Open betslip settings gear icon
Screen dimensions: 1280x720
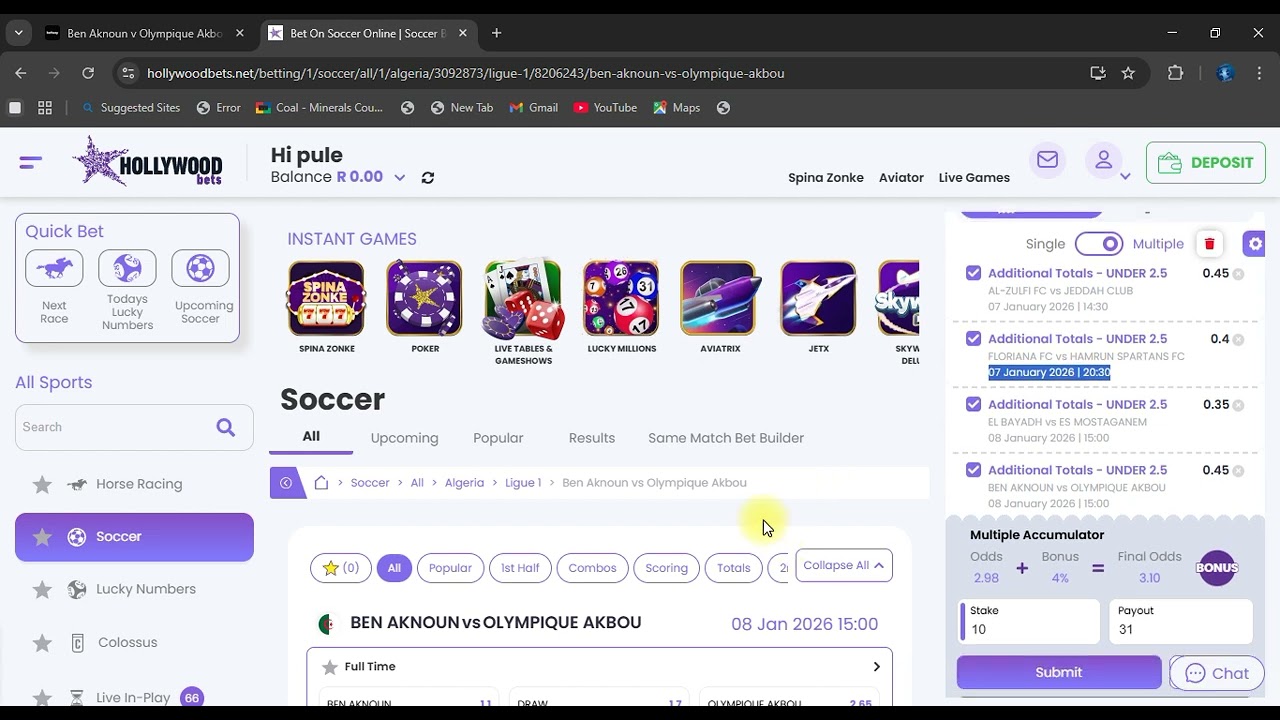click(x=1255, y=244)
